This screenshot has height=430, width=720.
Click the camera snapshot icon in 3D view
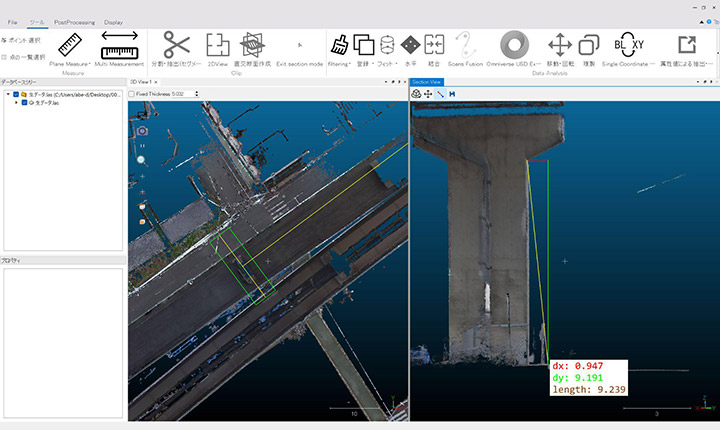pyautogui.click(x=142, y=131)
